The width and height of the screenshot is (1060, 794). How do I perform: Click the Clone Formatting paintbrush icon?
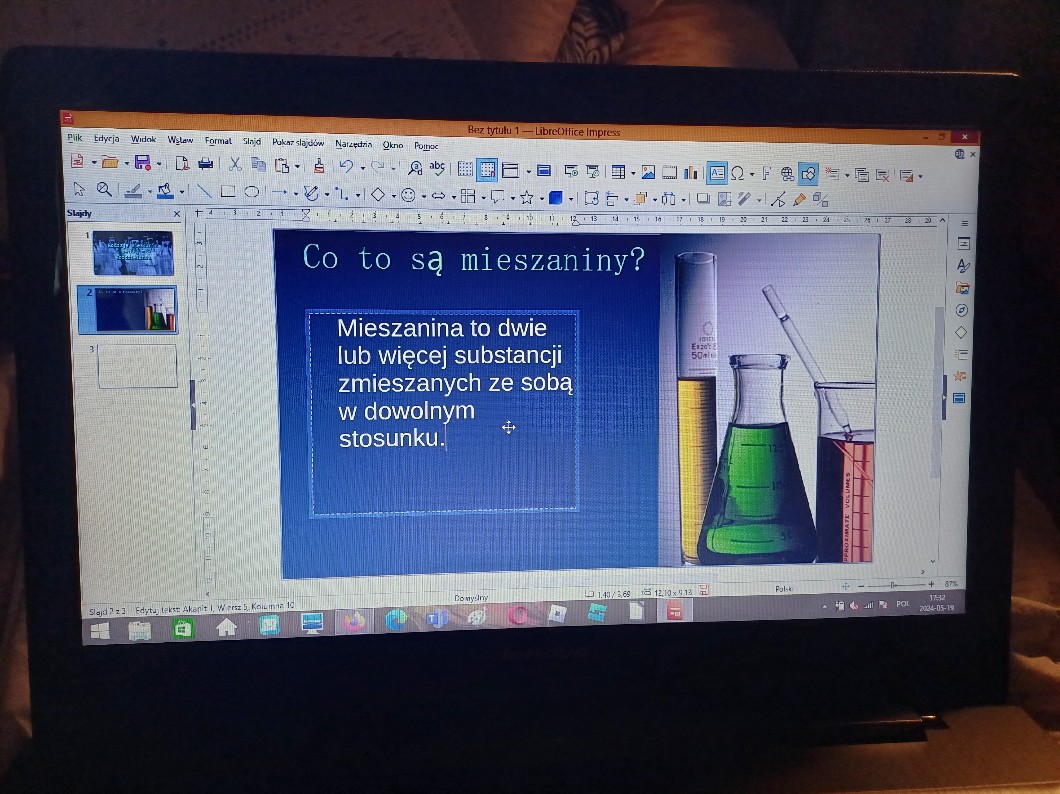tap(319, 166)
